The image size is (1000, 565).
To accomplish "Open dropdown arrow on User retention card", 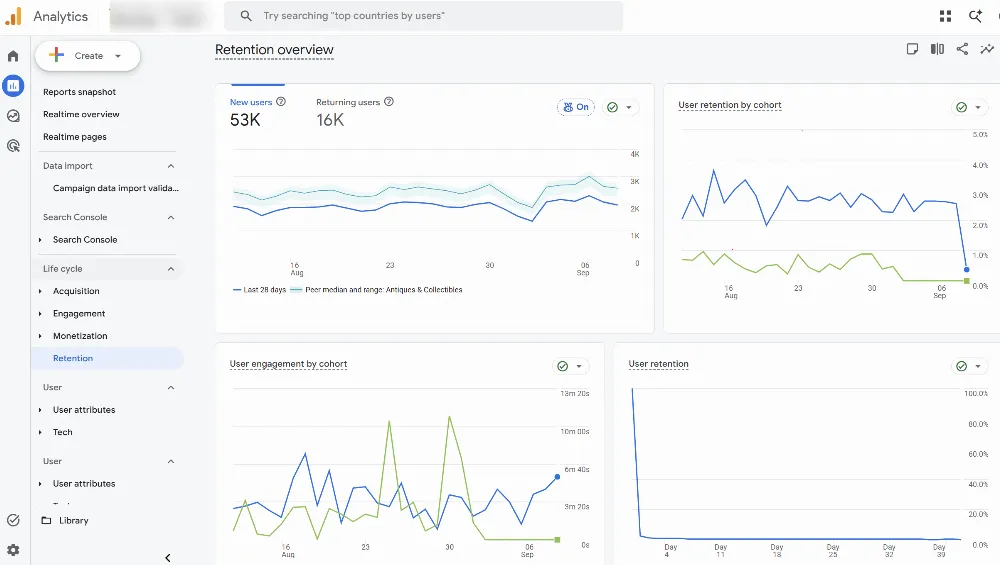I will 978,366.
